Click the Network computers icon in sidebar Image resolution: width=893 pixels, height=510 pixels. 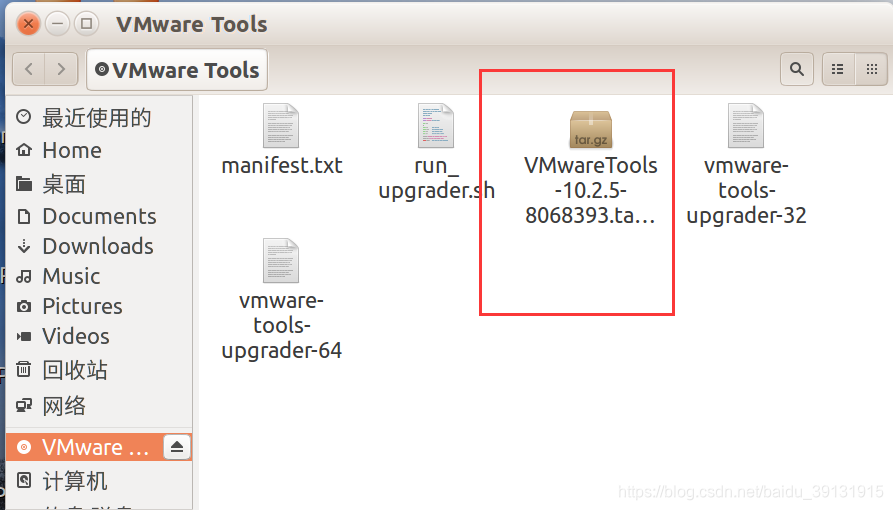24,406
